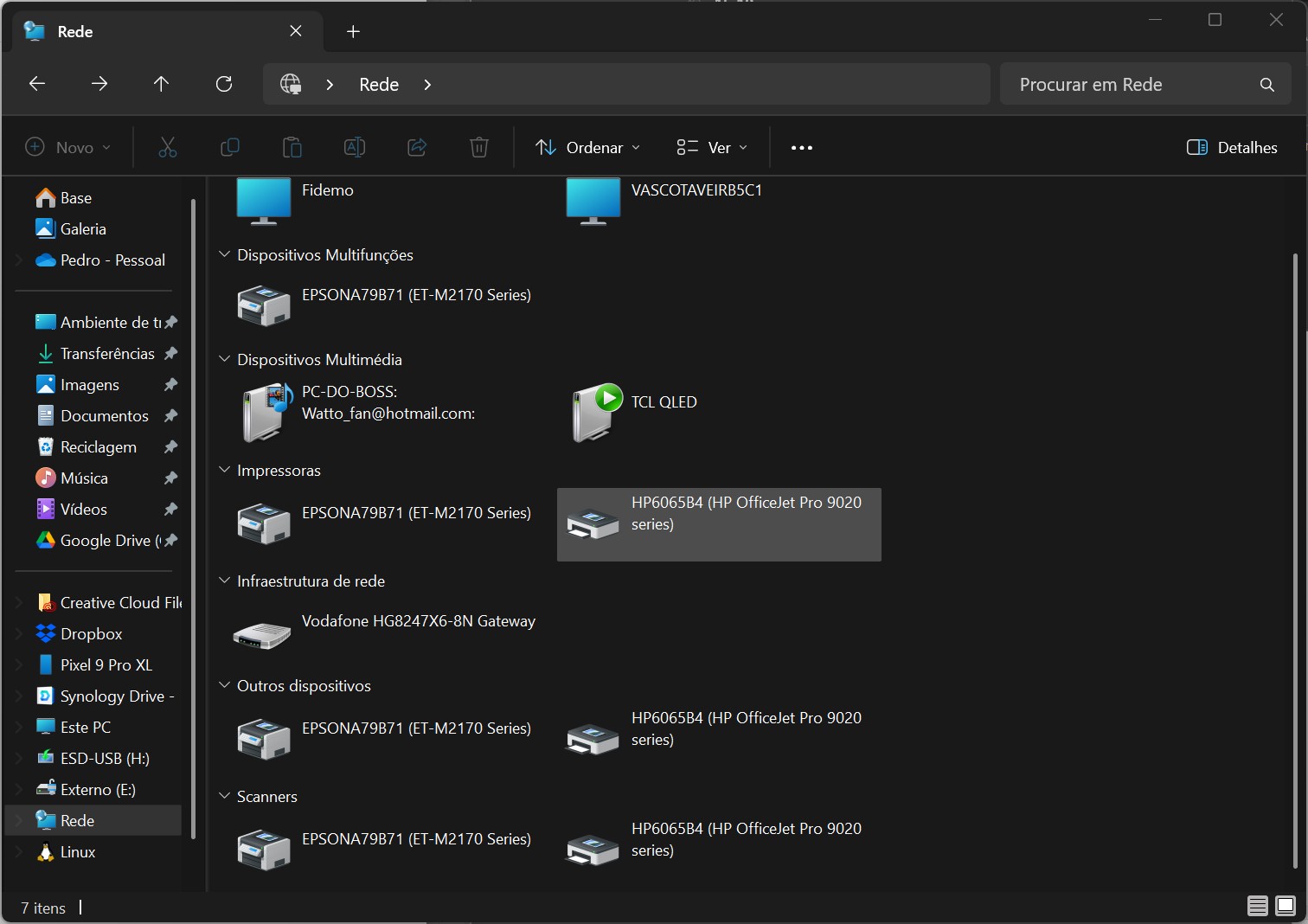Open the Ordenar dropdown
This screenshot has width=1308, height=924.
[x=588, y=148]
